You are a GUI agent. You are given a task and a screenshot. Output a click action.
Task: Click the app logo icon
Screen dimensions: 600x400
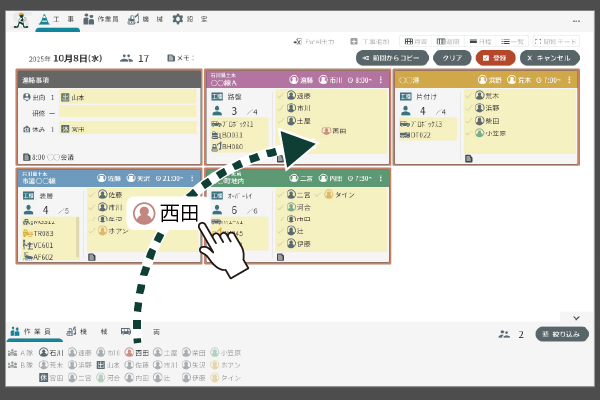coord(20,19)
